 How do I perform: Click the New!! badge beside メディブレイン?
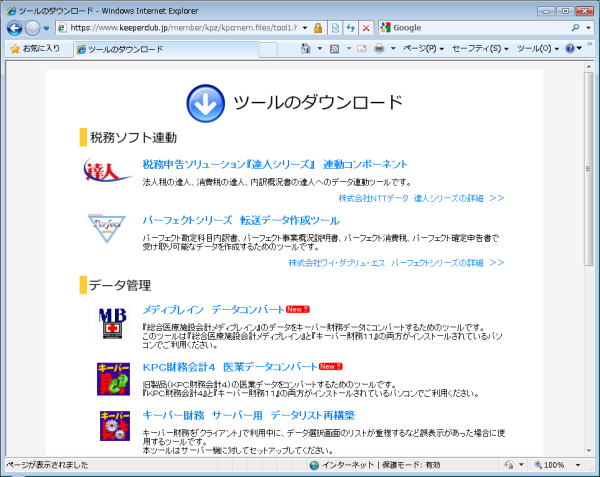[297, 309]
